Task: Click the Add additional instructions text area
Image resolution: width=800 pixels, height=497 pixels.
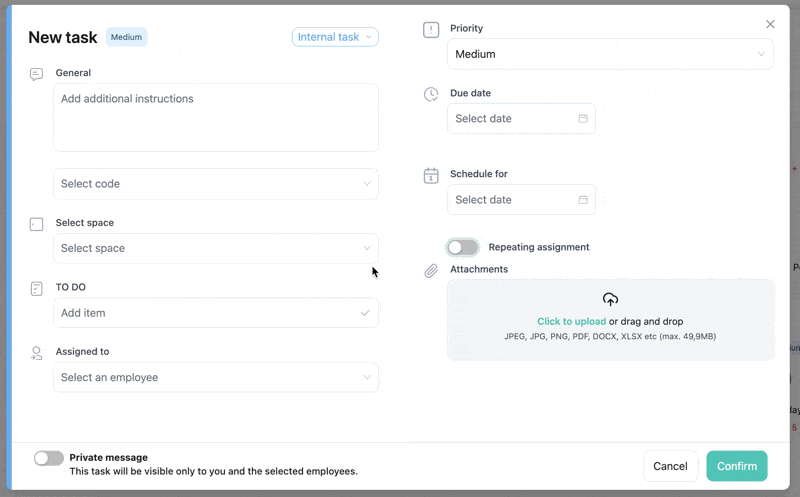Action: click(216, 117)
